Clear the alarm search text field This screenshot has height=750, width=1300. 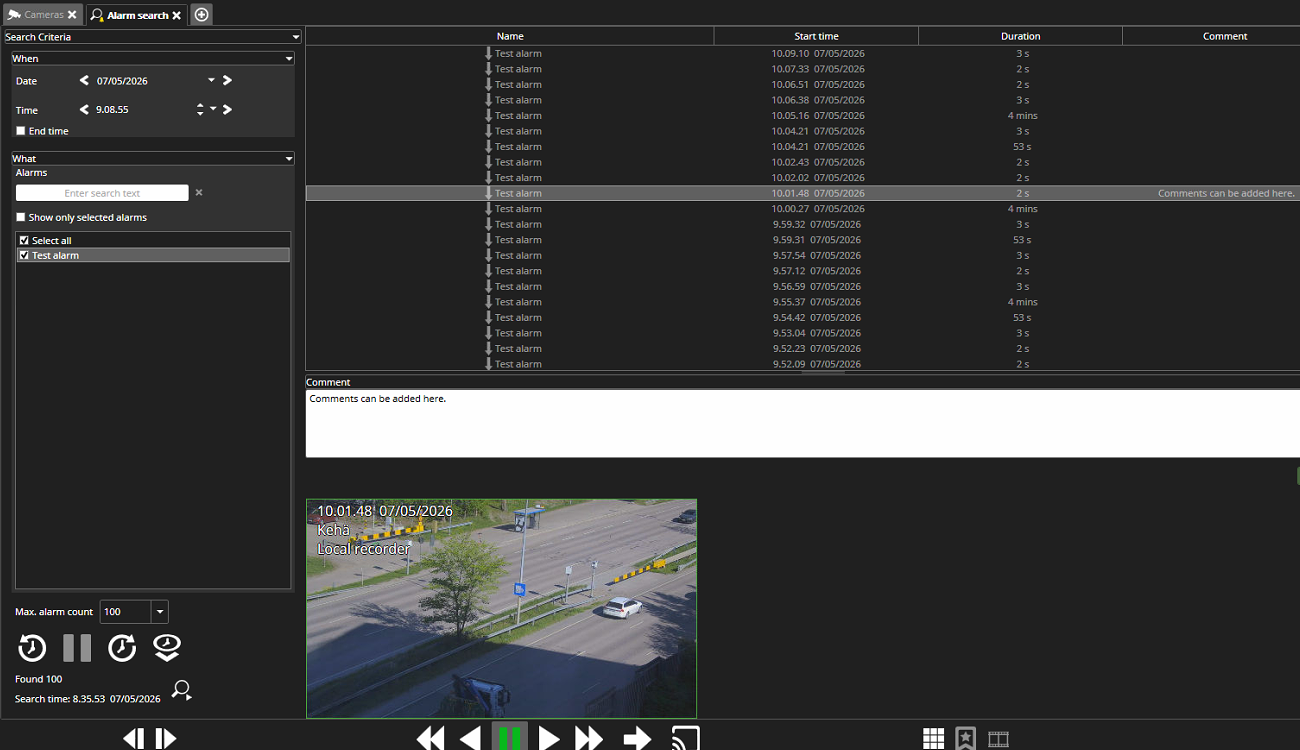[x=198, y=193]
